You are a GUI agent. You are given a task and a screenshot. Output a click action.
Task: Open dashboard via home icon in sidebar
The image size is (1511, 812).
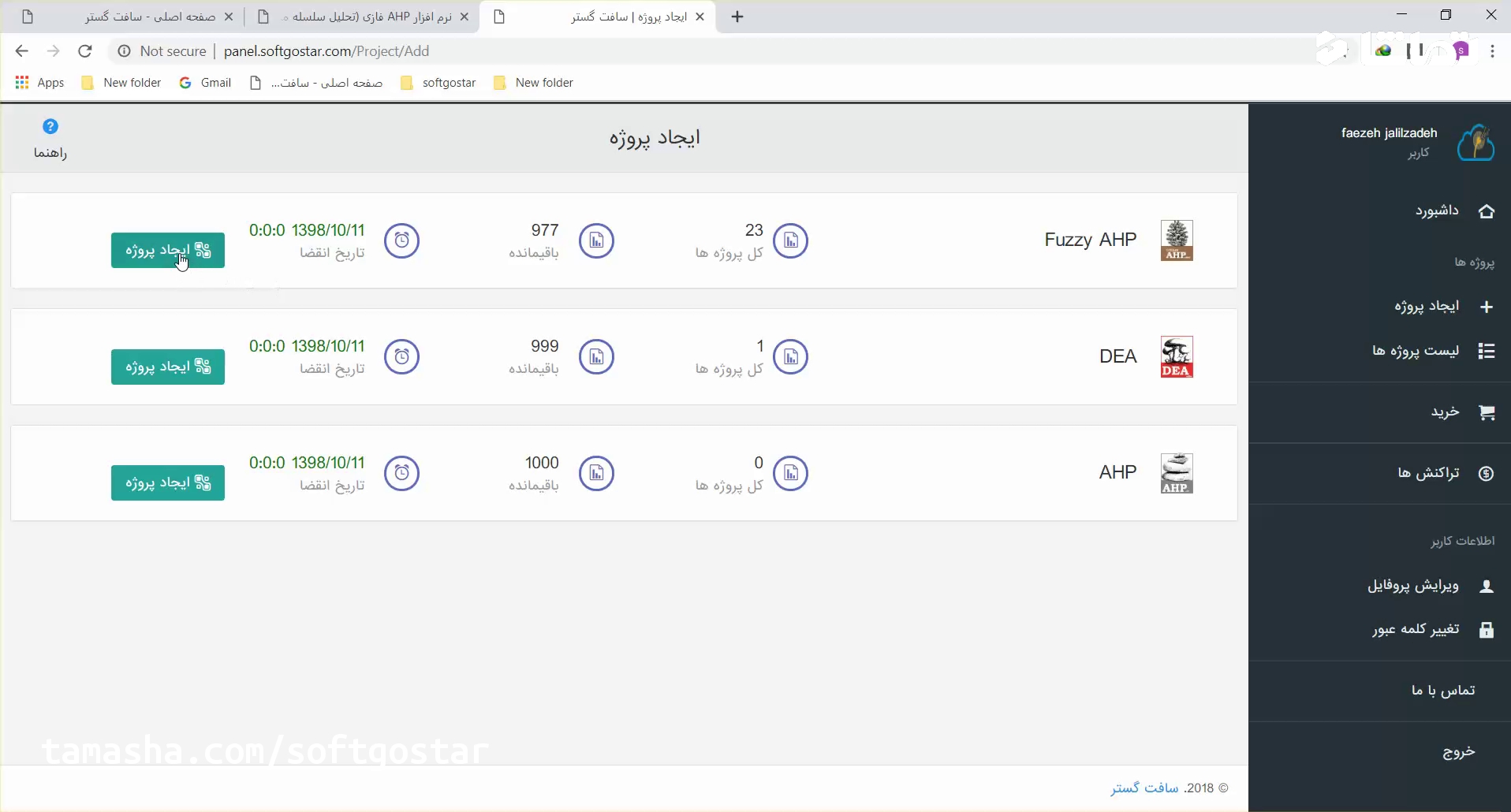tap(1487, 211)
